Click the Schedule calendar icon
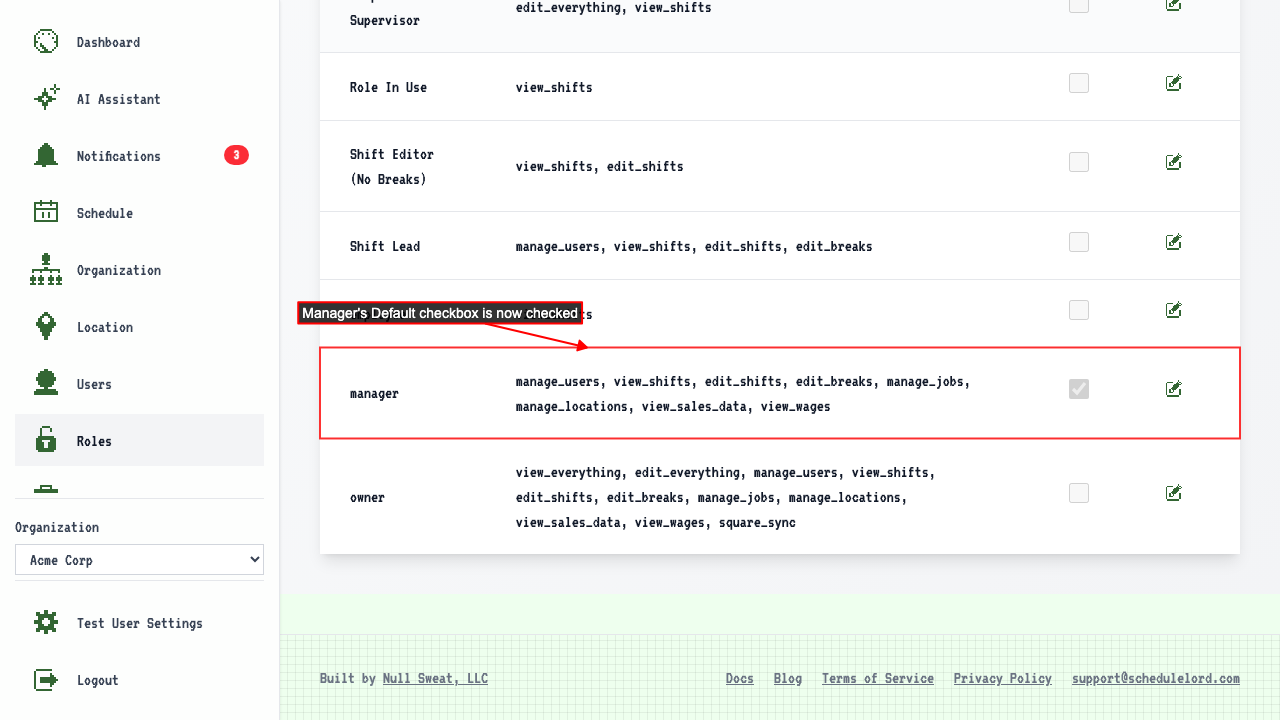 click(x=46, y=213)
